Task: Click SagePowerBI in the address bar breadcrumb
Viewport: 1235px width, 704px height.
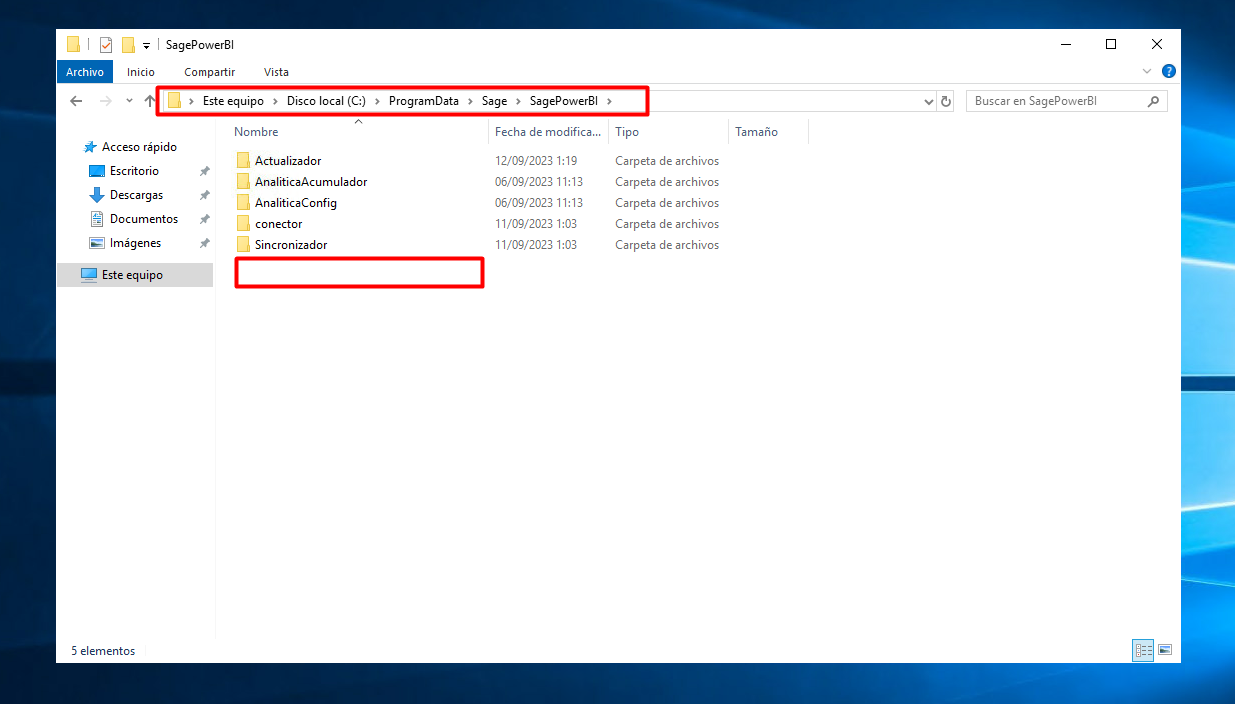Action: point(564,101)
